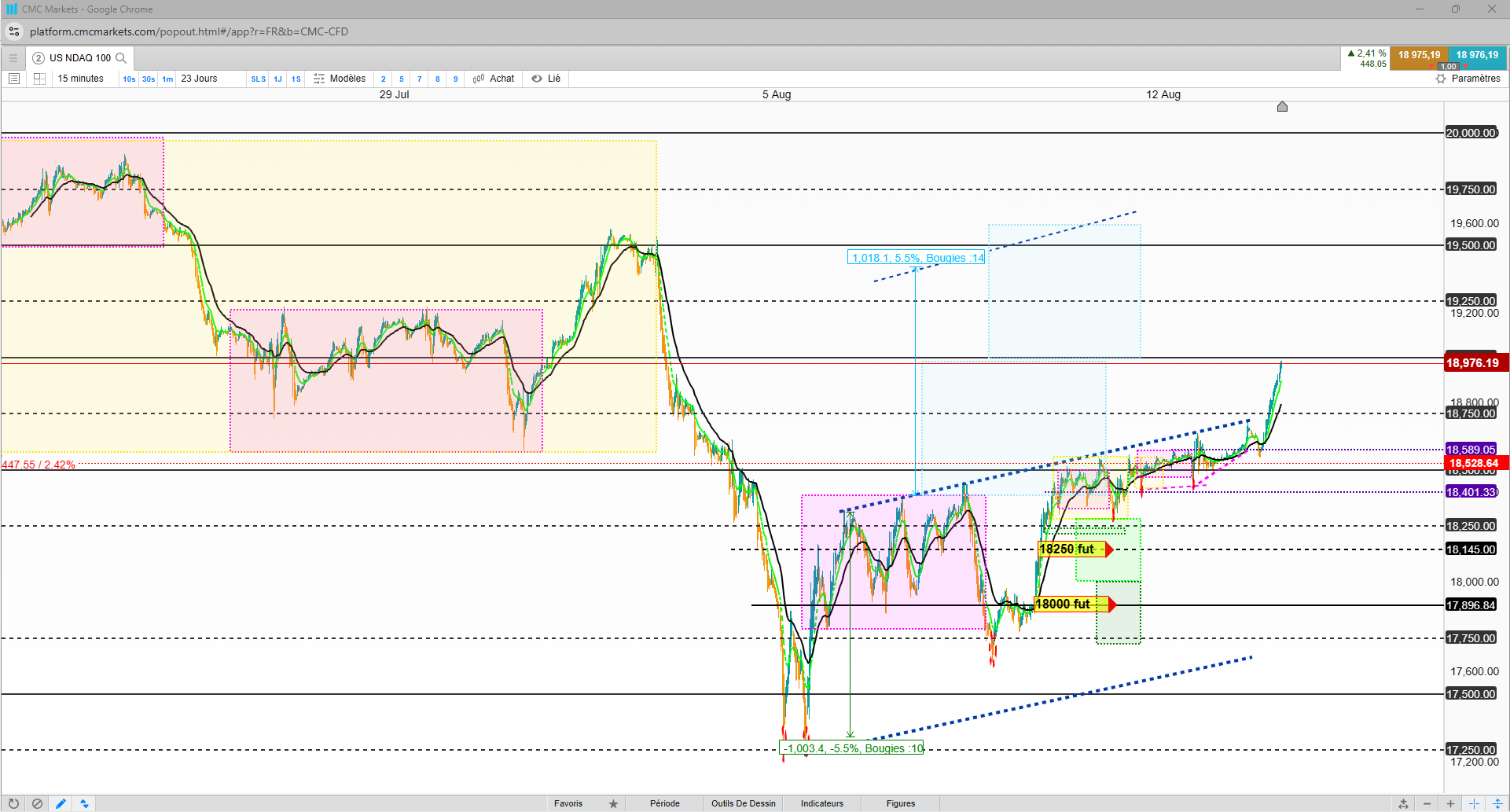This screenshot has height=812, width=1510.
Task: Open the Indicateurs tab
Action: click(822, 803)
